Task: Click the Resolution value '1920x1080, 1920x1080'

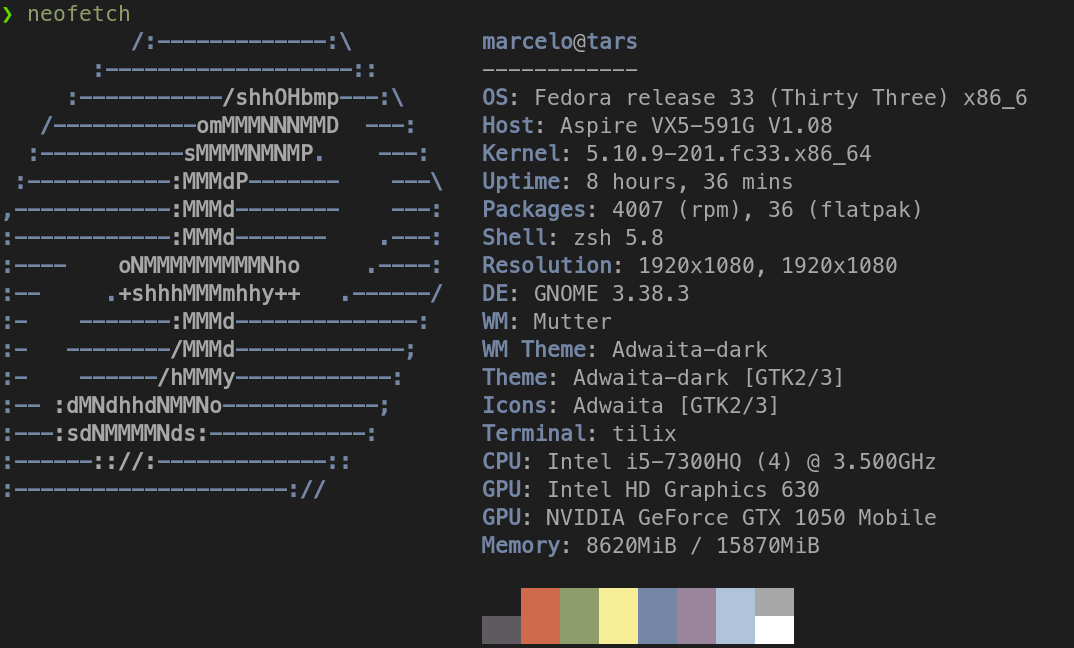Action: pos(767,266)
